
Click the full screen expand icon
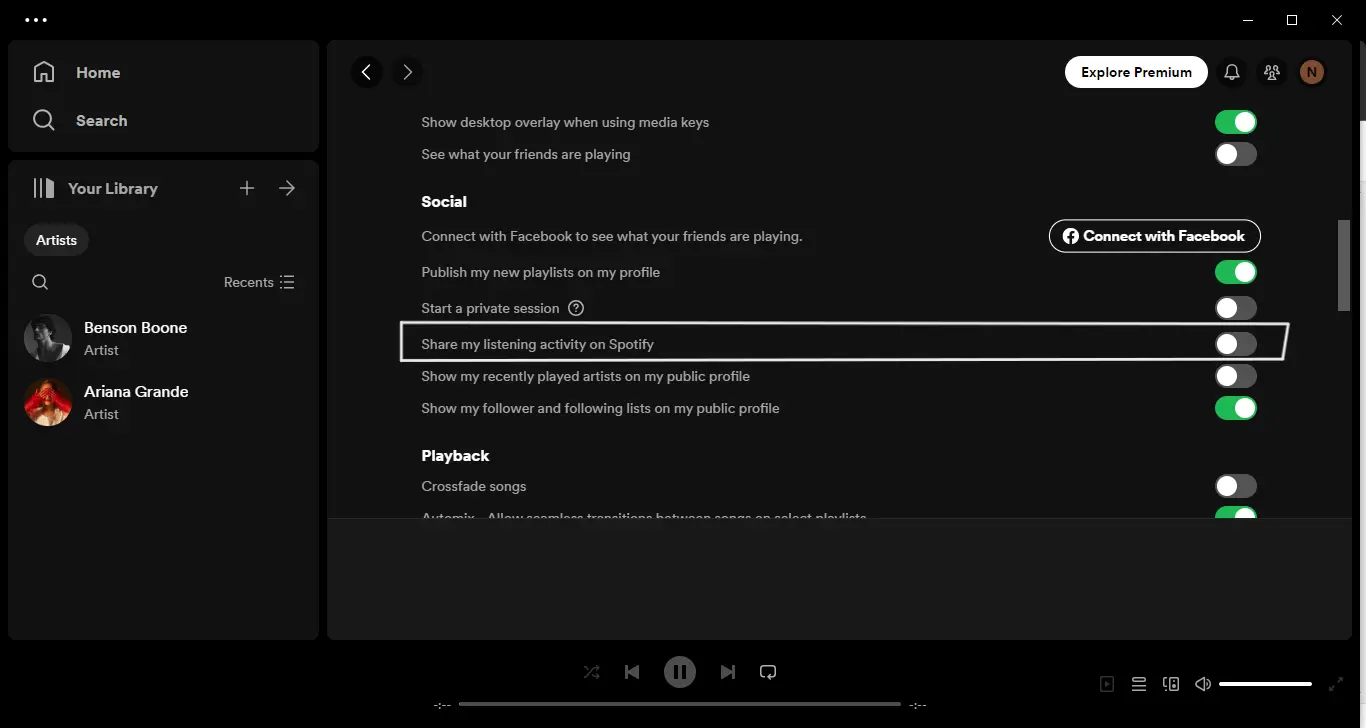click(x=1335, y=684)
